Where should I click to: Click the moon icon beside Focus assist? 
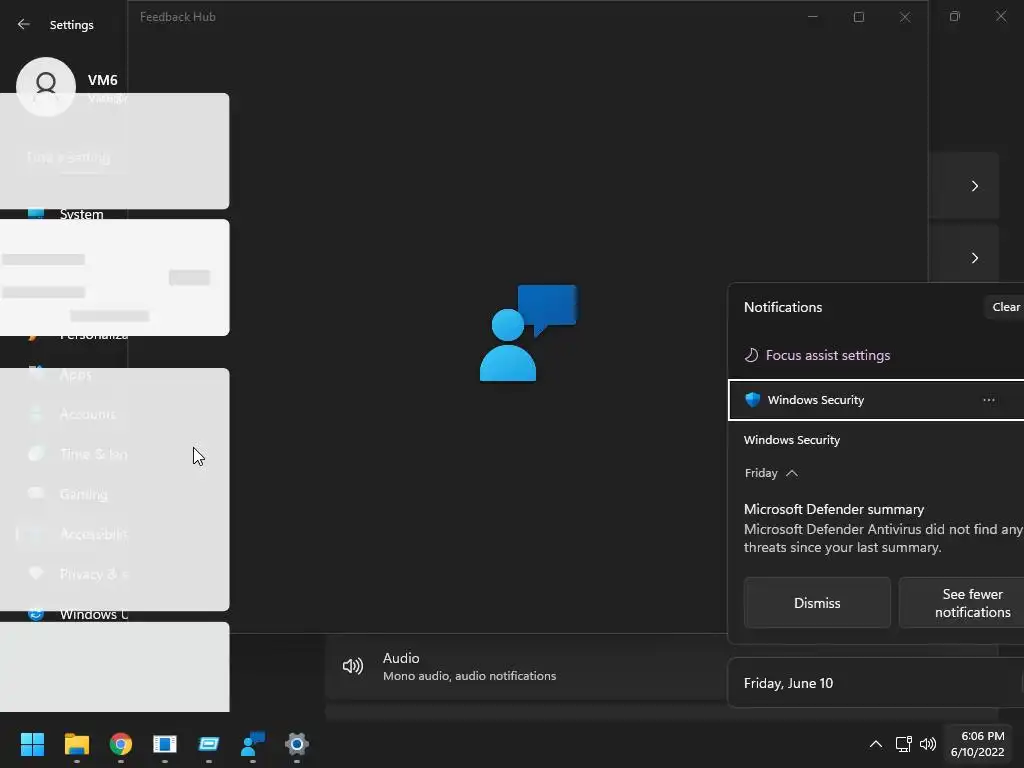(752, 355)
